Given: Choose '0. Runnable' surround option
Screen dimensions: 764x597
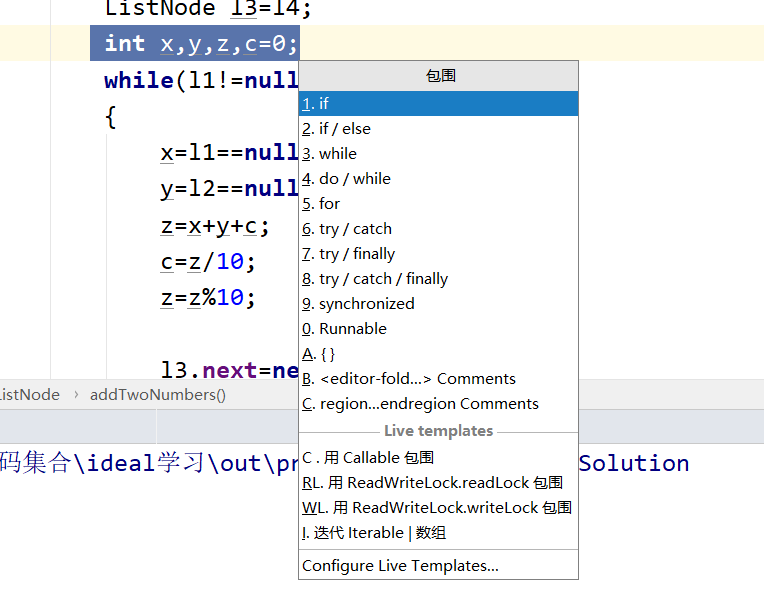Looking at the screenshot, I should (x=438, y=328).
